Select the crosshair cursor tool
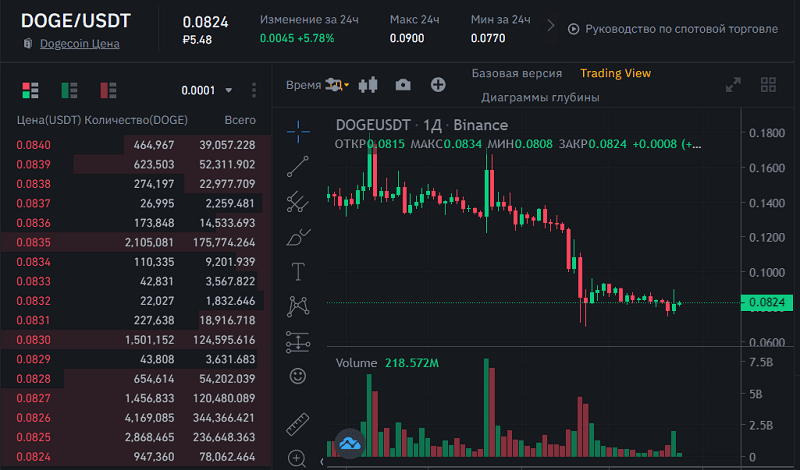Image resolution: width=800 pixels, height=470 pixels. (x=298, y=132)
